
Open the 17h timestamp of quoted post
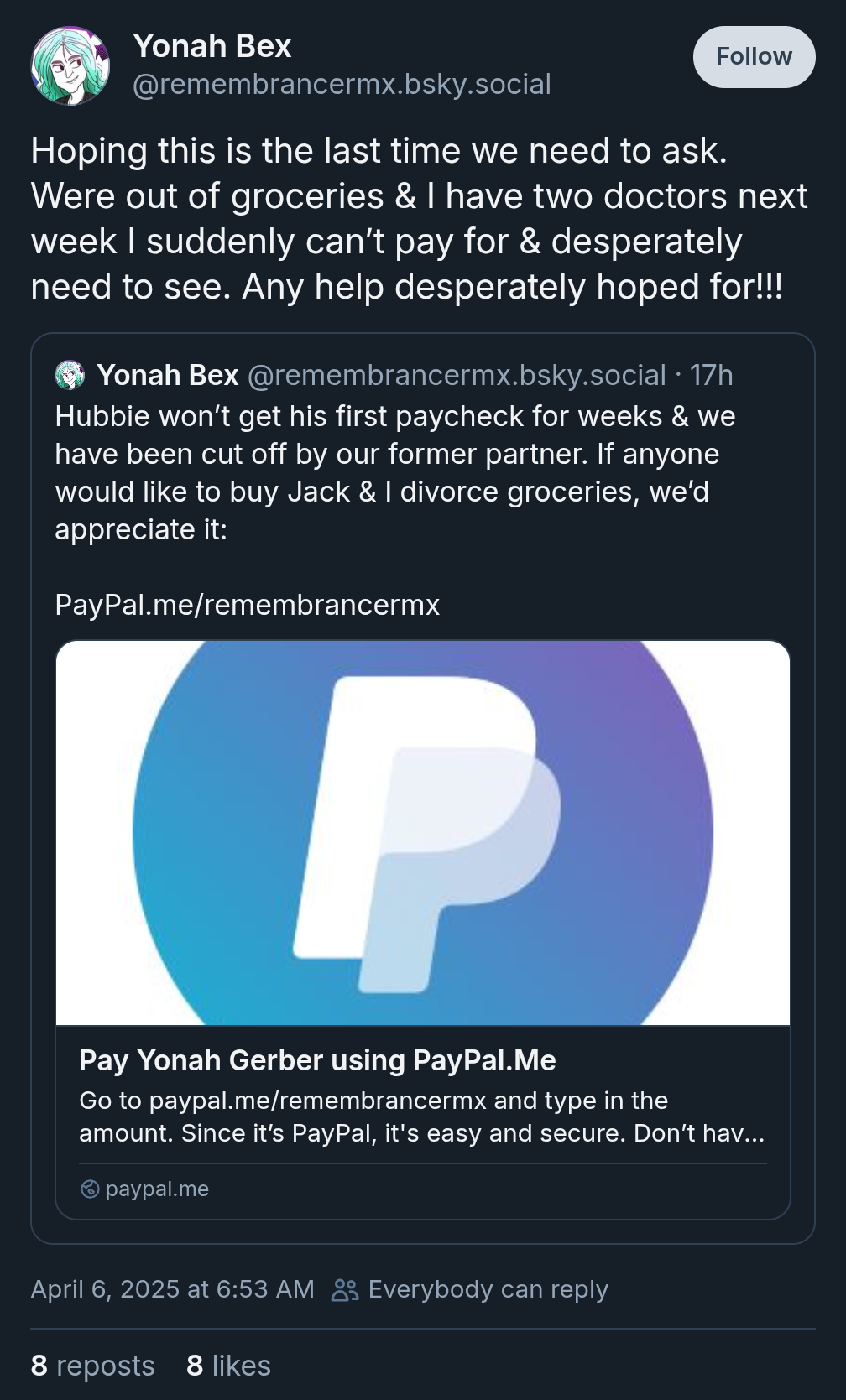point(712,375)
